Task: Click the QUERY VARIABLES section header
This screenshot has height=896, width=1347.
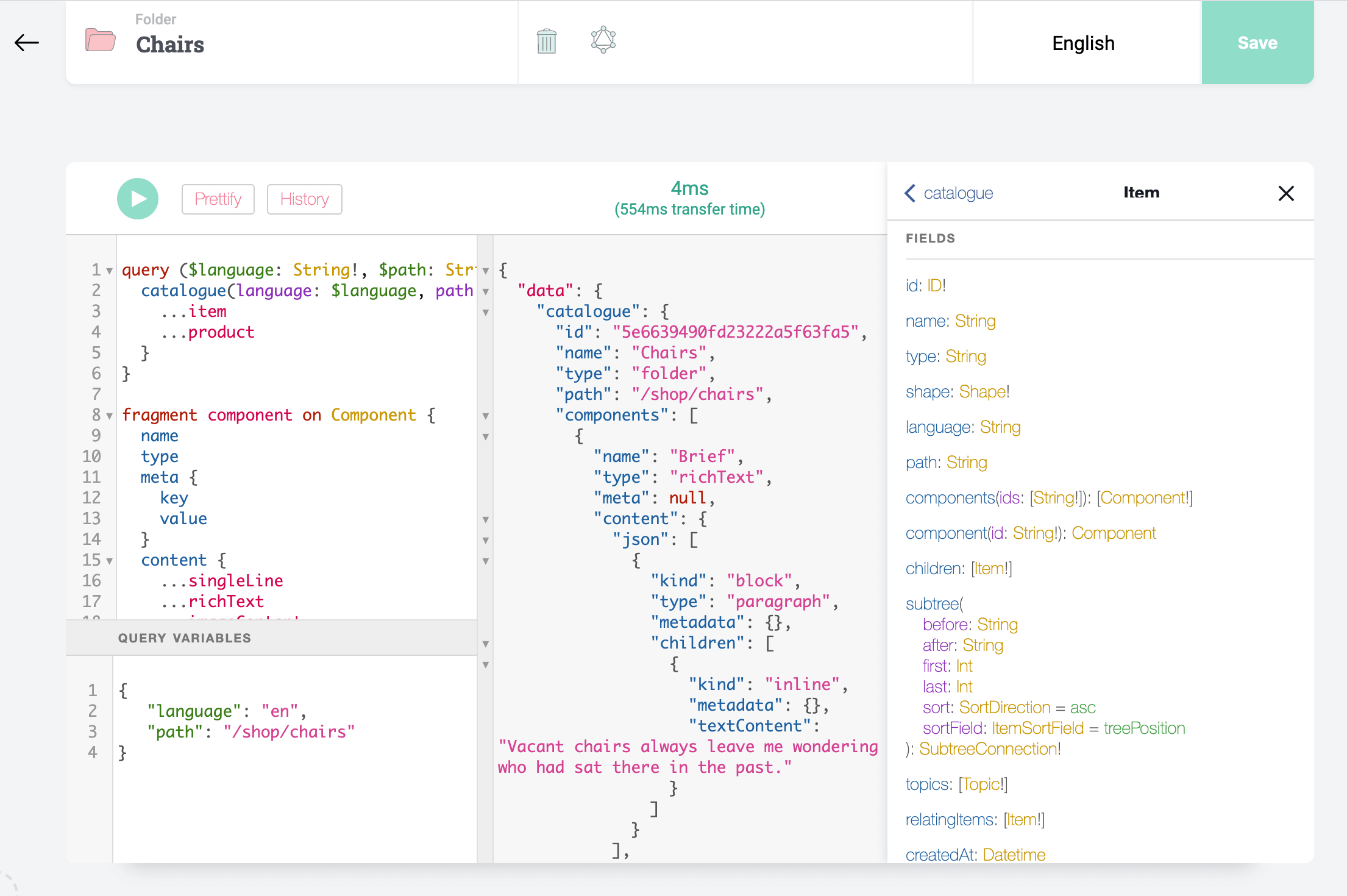Action: point(185,638)
